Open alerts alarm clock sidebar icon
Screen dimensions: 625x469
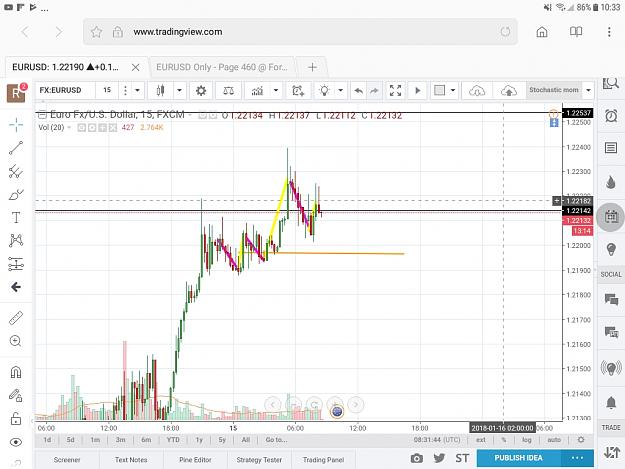point(611,116)
